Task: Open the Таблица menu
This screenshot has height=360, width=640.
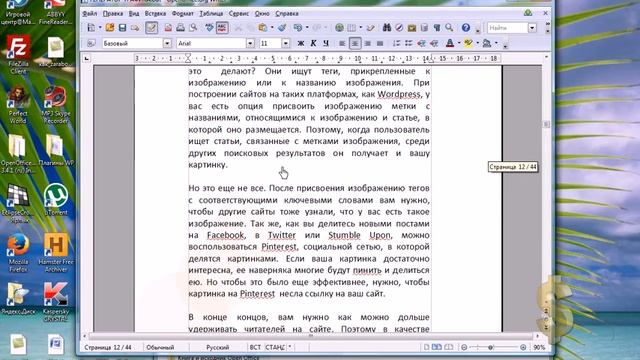Action: point(211,13)
